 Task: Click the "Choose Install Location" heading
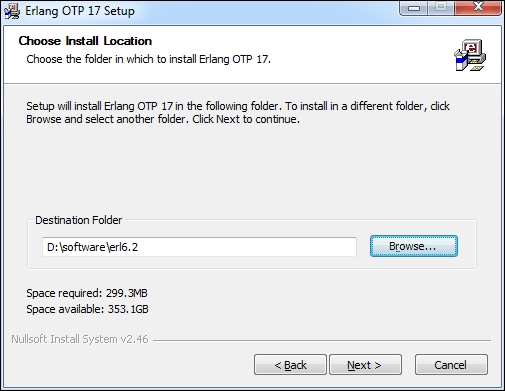coord(85,41)
